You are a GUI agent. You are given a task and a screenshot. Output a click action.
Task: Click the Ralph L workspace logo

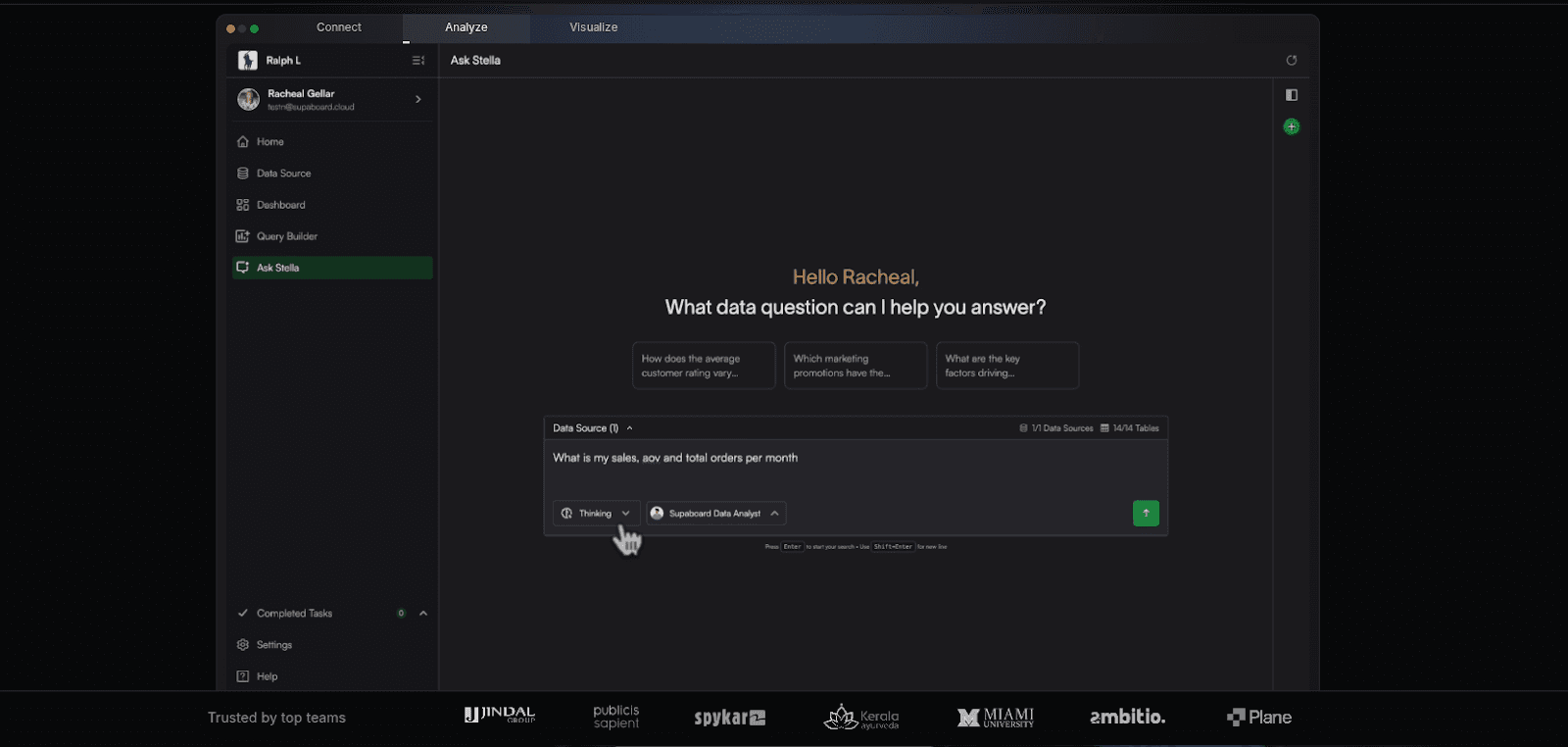[x=248, y=61]
